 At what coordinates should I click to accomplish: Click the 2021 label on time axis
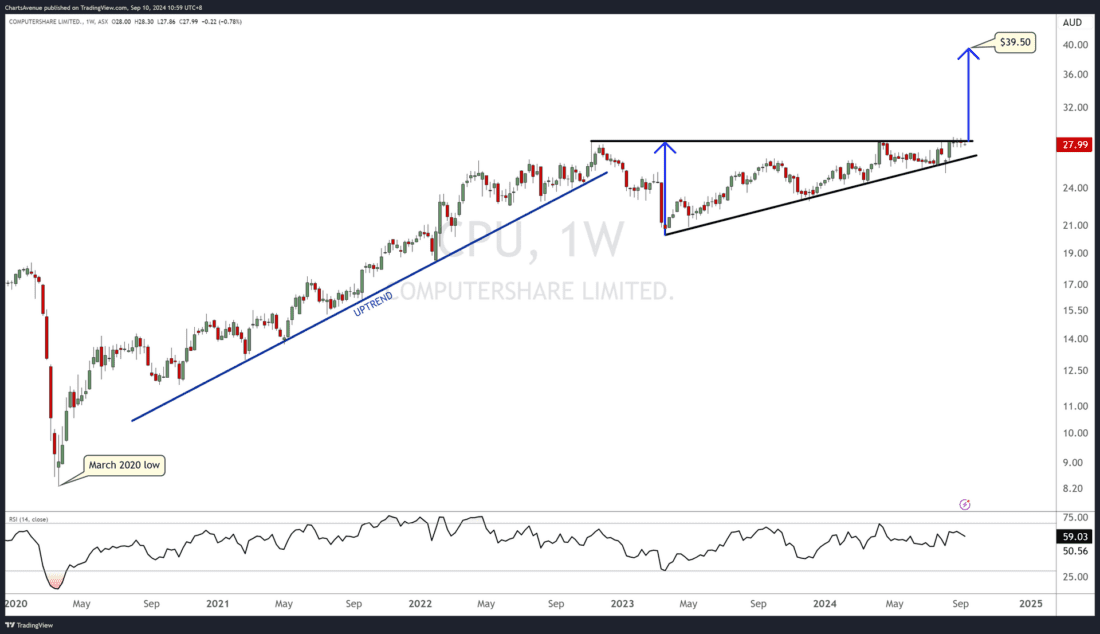point(217,603)
